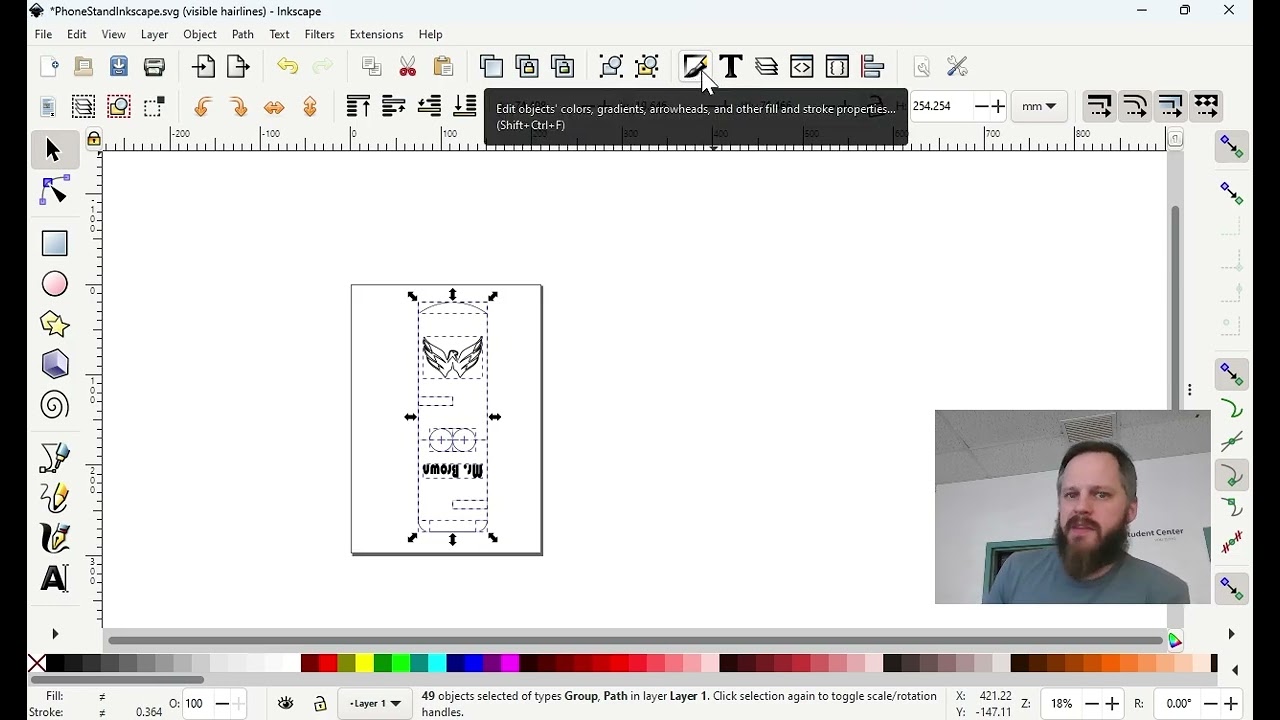Select the Pencil freehand tool
1280x720 pixels.
(54, 497)
